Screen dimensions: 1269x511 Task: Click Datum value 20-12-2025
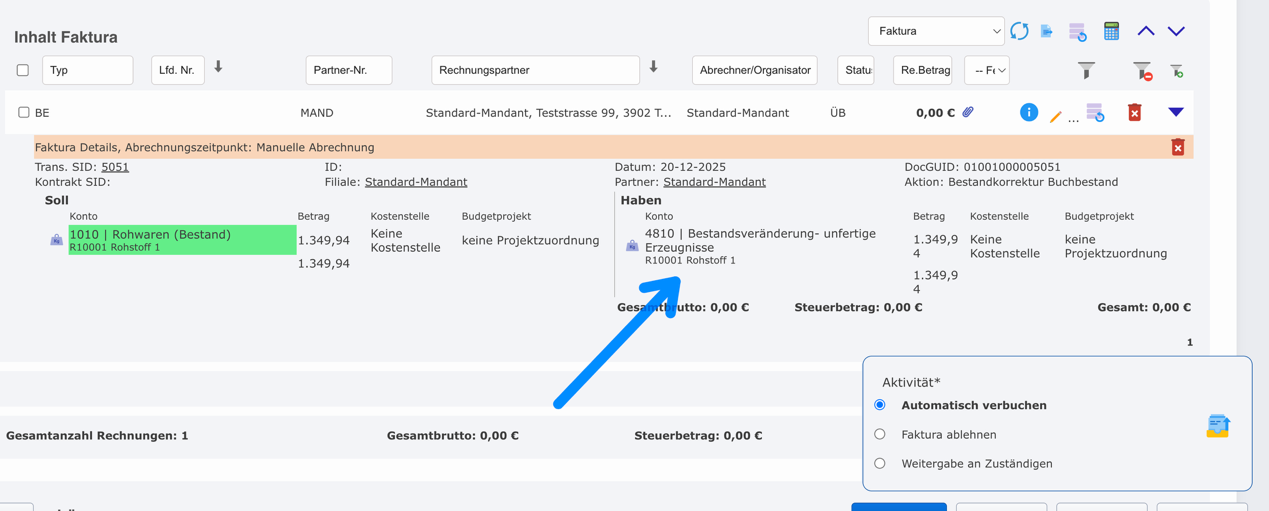pos(692,167)
